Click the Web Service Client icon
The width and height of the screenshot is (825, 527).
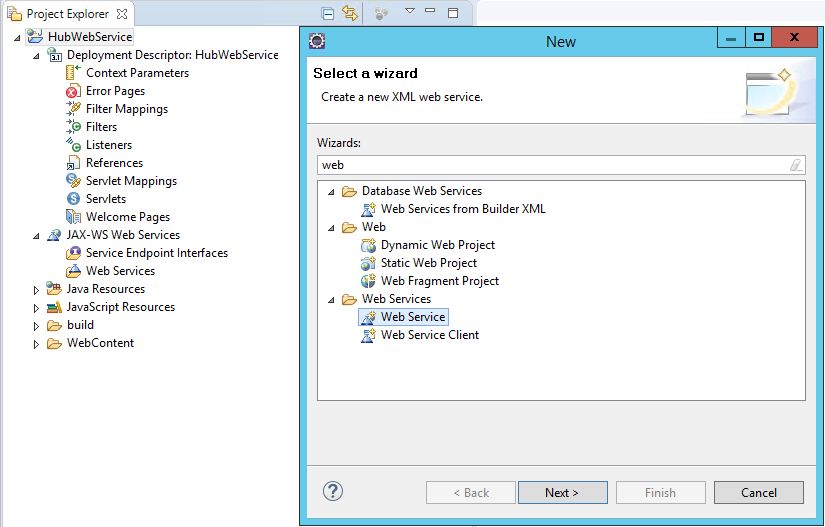tap(368, 335)
